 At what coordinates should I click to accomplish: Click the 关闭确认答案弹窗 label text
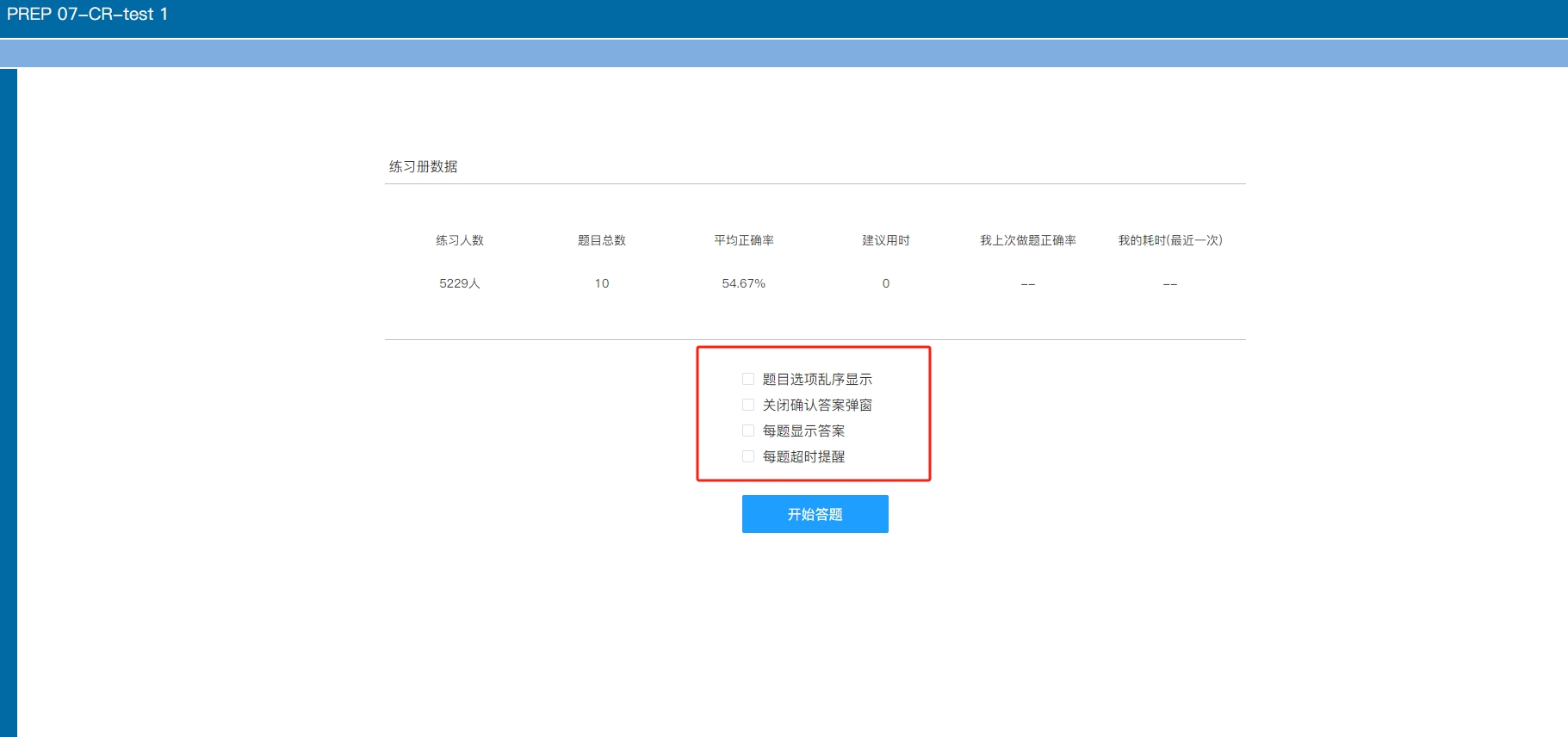point(817,405)
